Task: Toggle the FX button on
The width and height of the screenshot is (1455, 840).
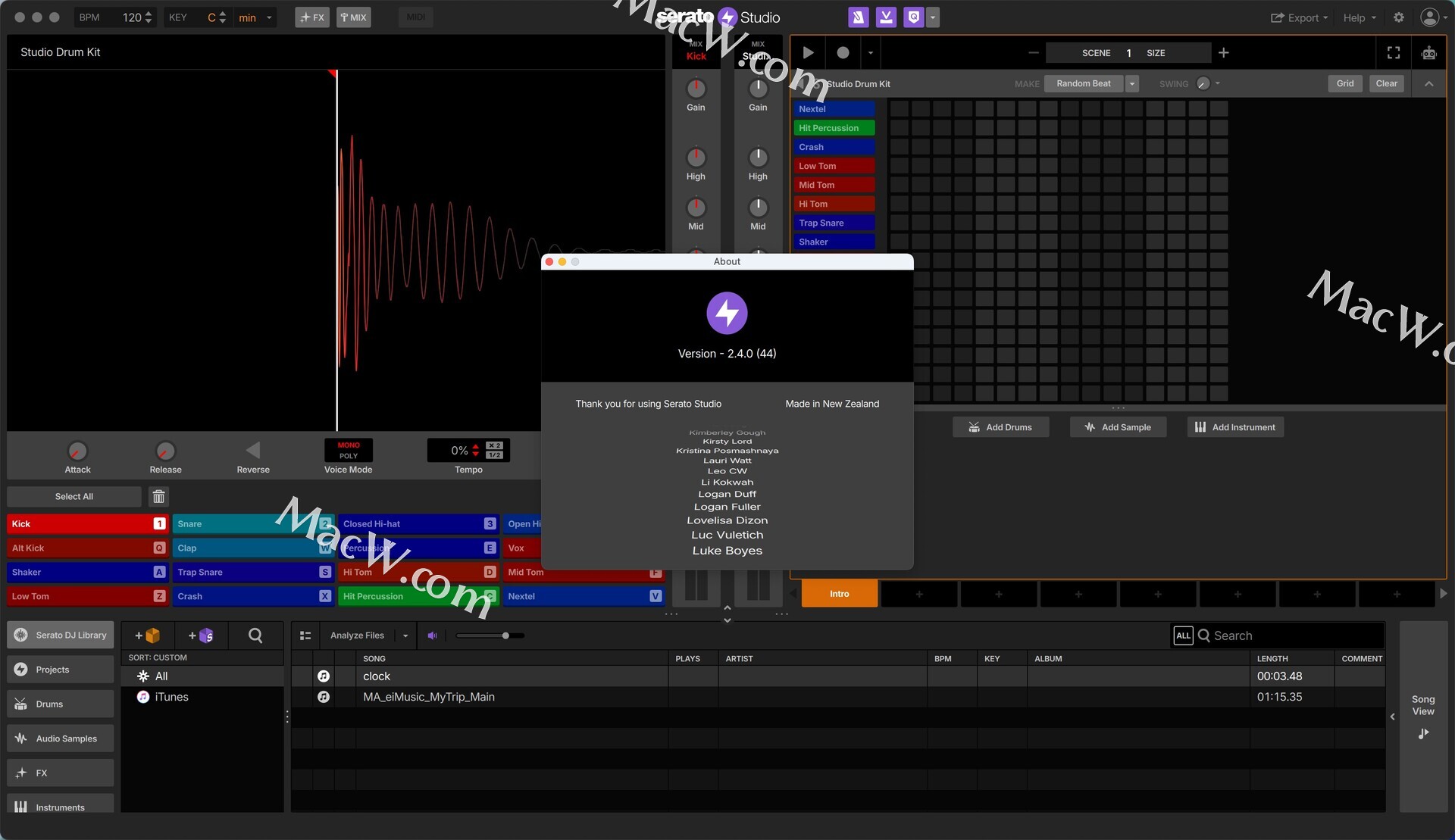Action: click(x=312, y=17)
